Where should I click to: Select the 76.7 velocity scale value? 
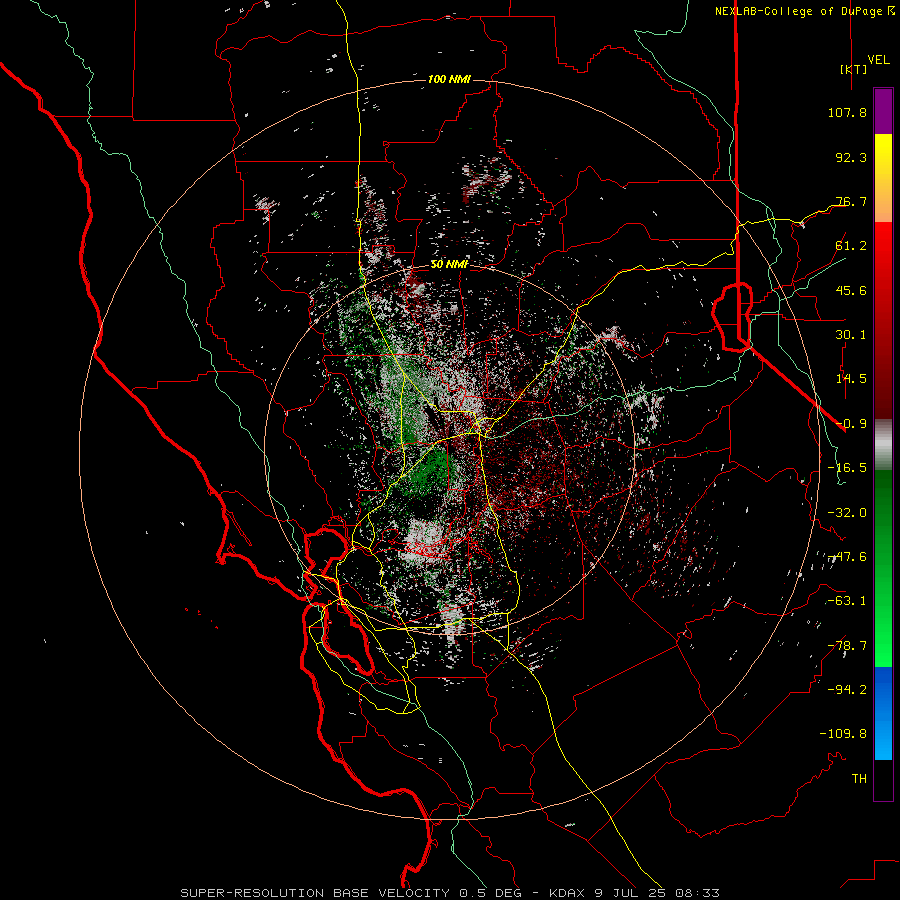(x=851, y=201)
